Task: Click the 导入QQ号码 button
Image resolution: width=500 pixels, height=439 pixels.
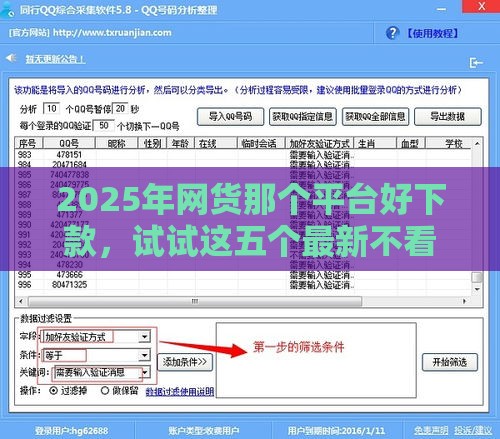Action: 231,117
